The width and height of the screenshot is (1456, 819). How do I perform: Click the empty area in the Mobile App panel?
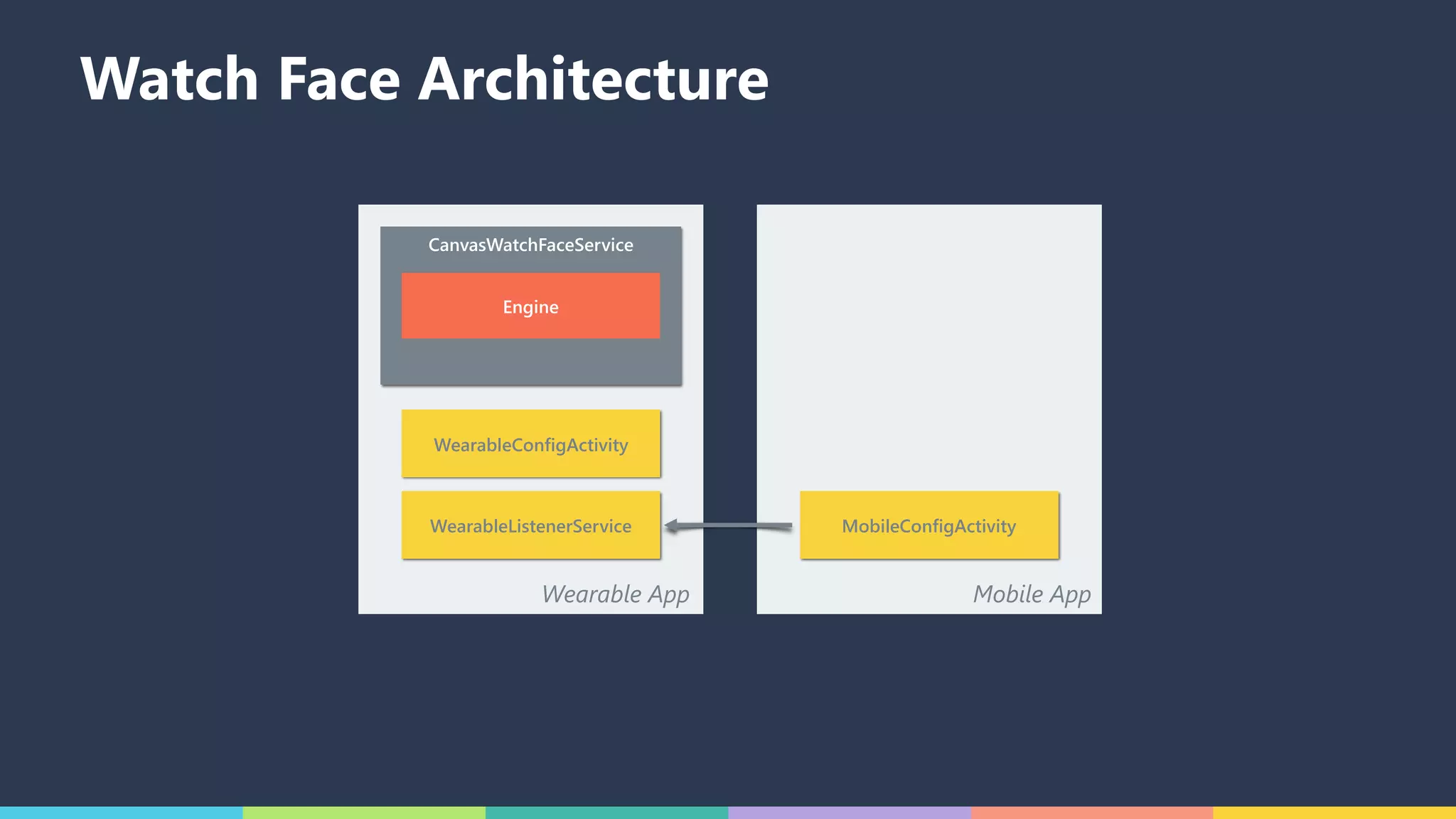click(x=928, y=341)
